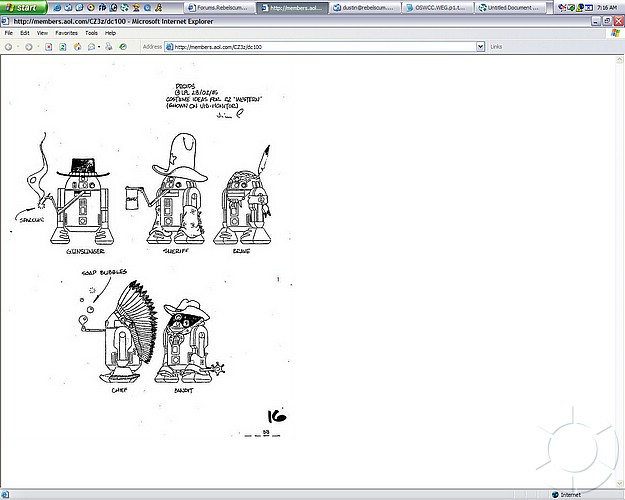Expand the Address bar dropdown list
Screen dimensions: 625x500
click(481, 47)
